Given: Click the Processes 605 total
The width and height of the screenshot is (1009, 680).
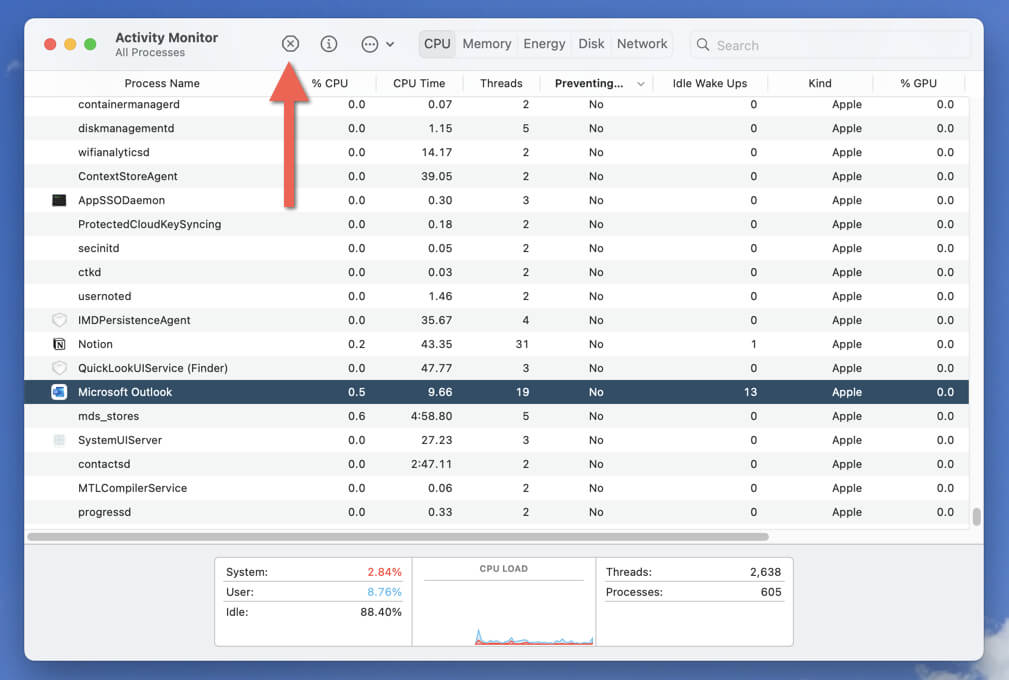Looking at the screenshot, I should [771, 592].
